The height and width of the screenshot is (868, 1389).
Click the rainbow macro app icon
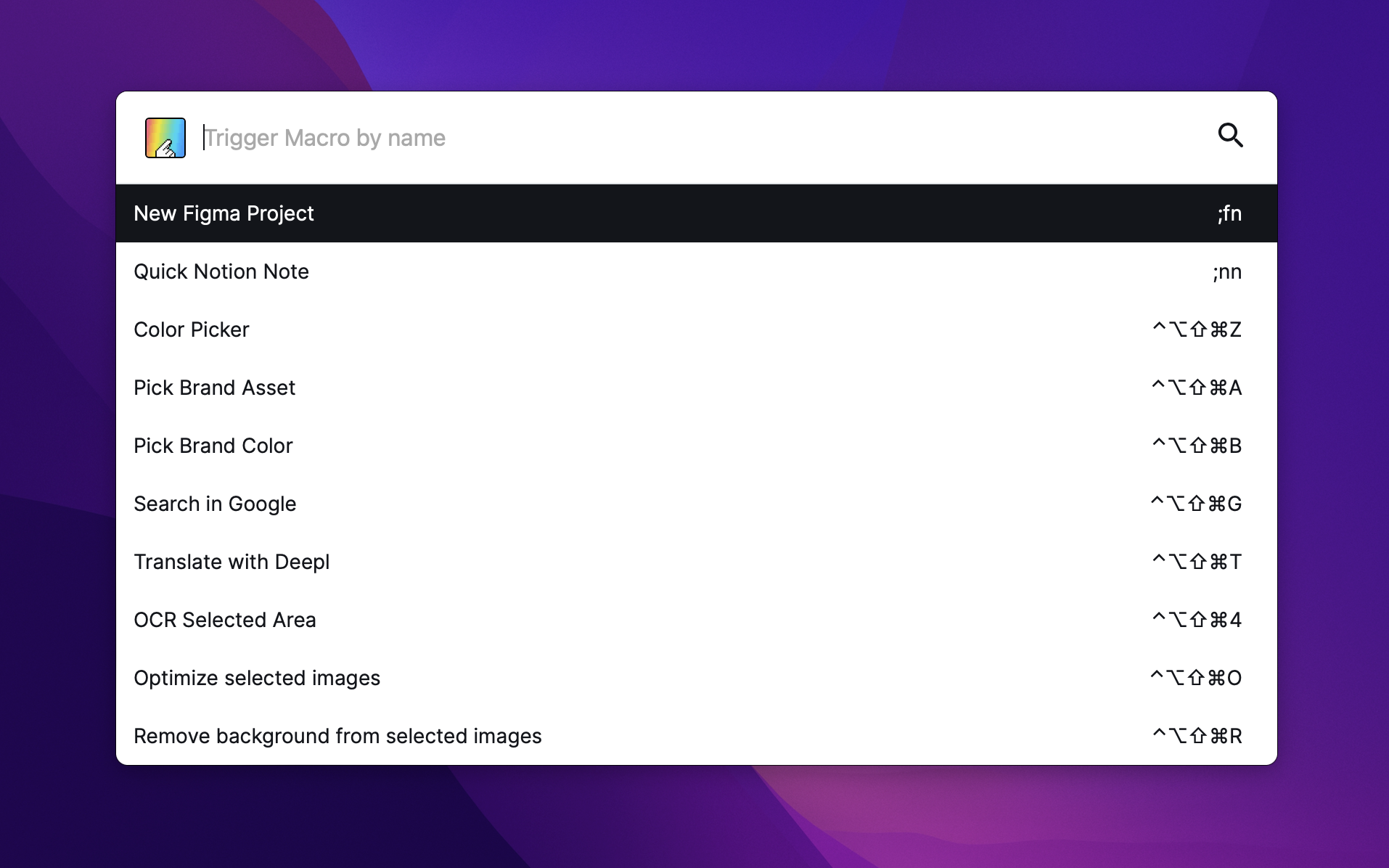[165, 138]
